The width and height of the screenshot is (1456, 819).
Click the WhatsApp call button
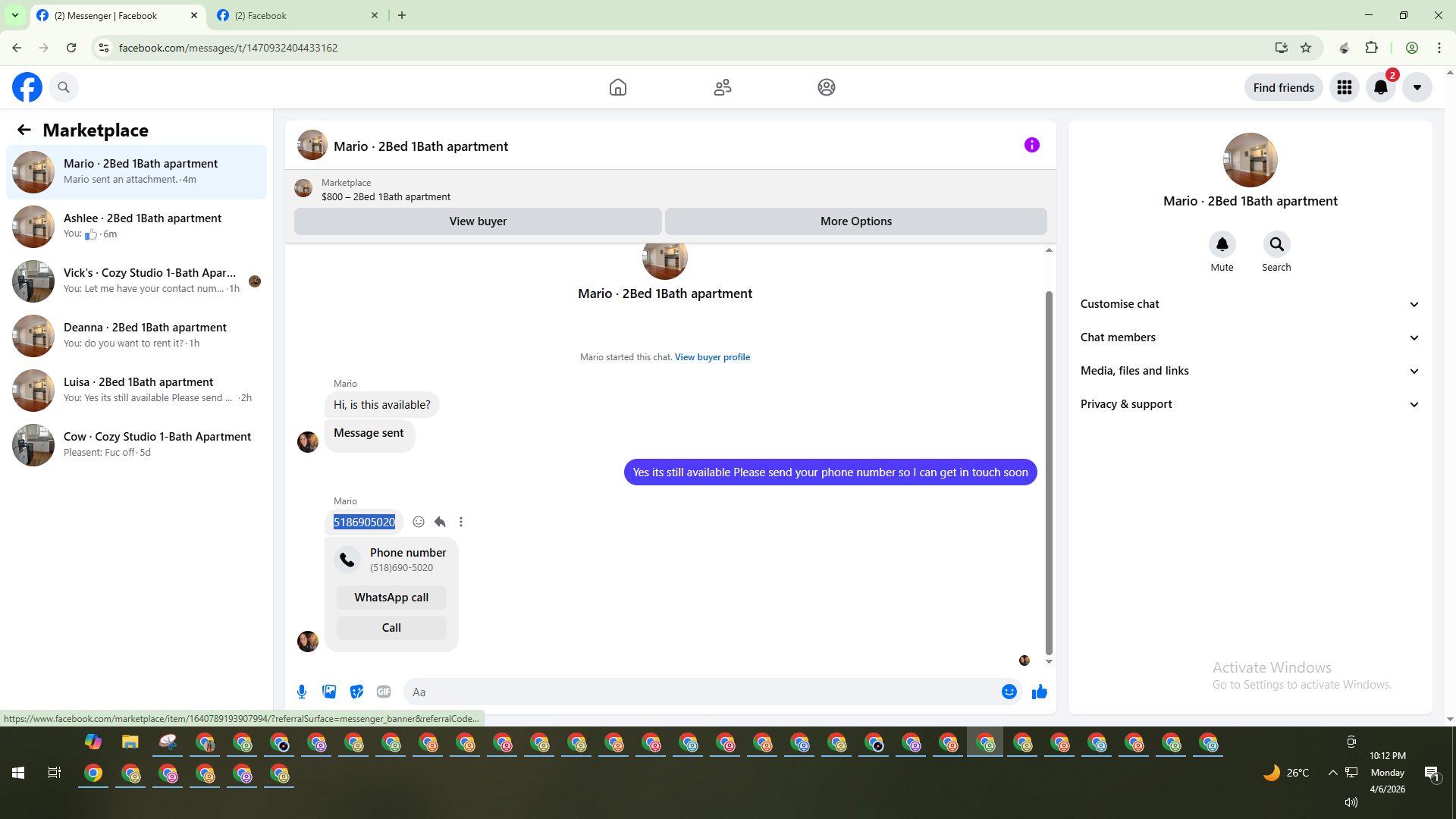pos(391,598)
